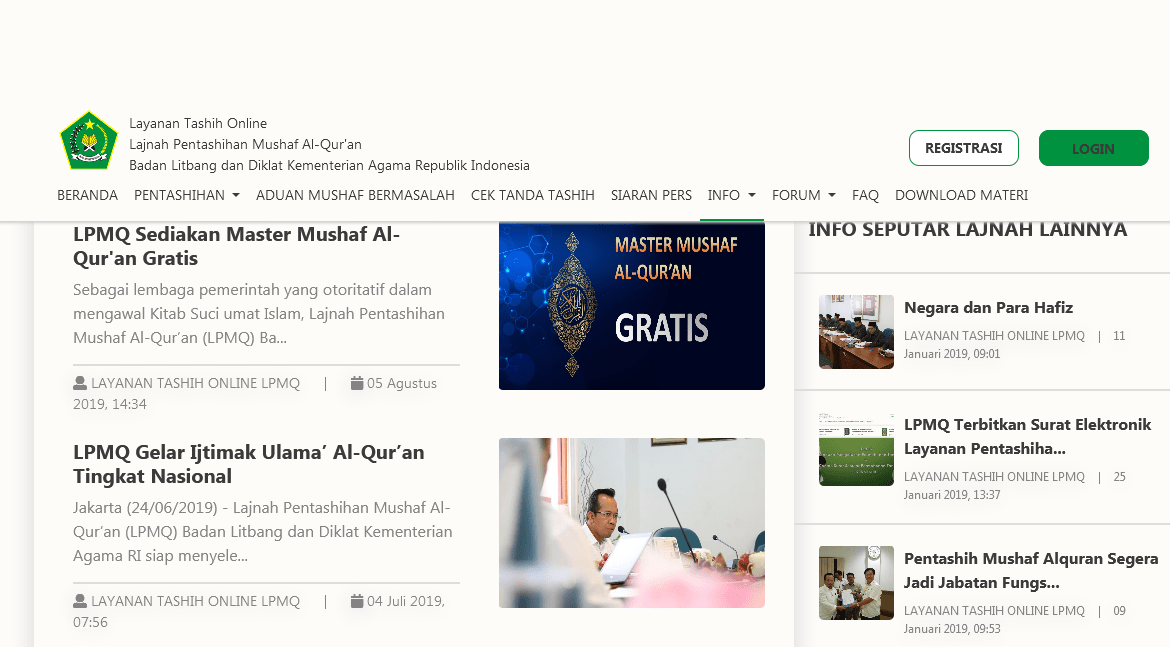Click the calendar icon beside 04 Juli 2019
1170x647 pixels.
(357, 601)
